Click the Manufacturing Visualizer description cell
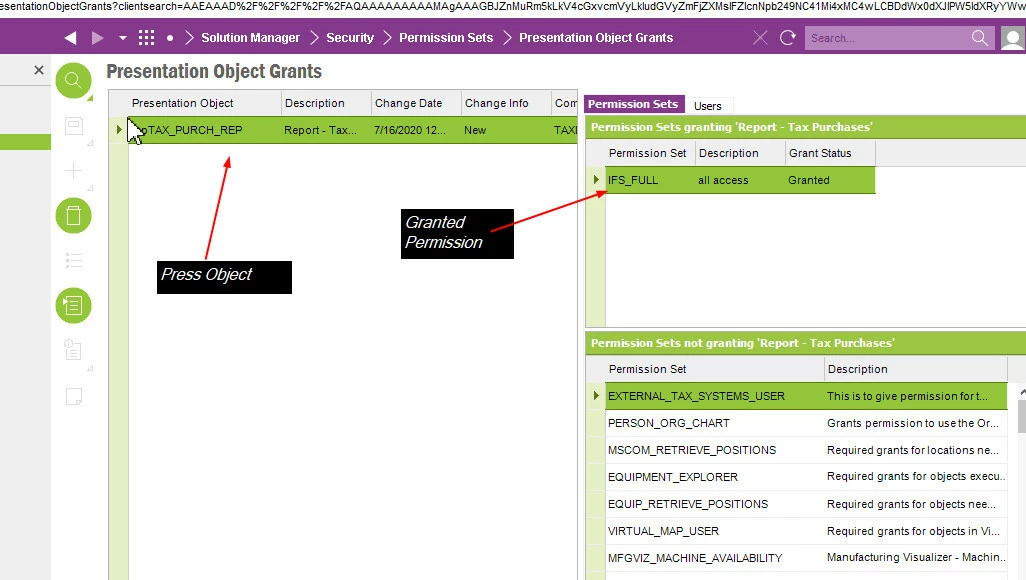 pyautogui.click(x=916, y=558)
